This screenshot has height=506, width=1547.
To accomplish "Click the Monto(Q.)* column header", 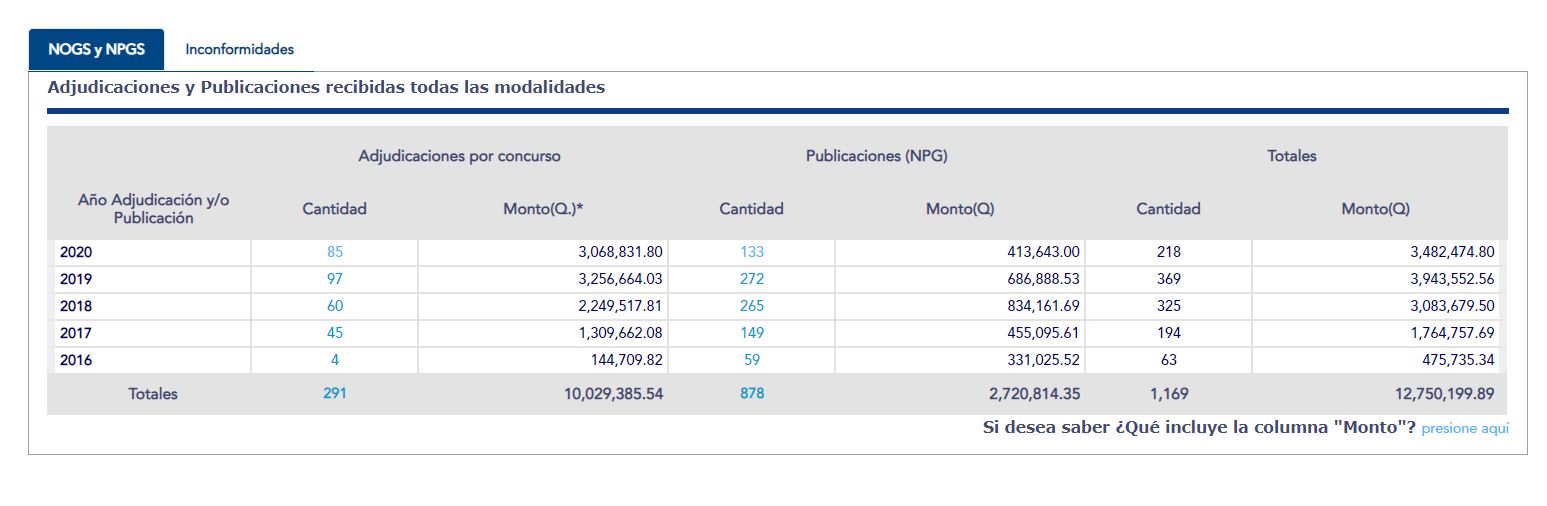I will (x=543, y=209).
